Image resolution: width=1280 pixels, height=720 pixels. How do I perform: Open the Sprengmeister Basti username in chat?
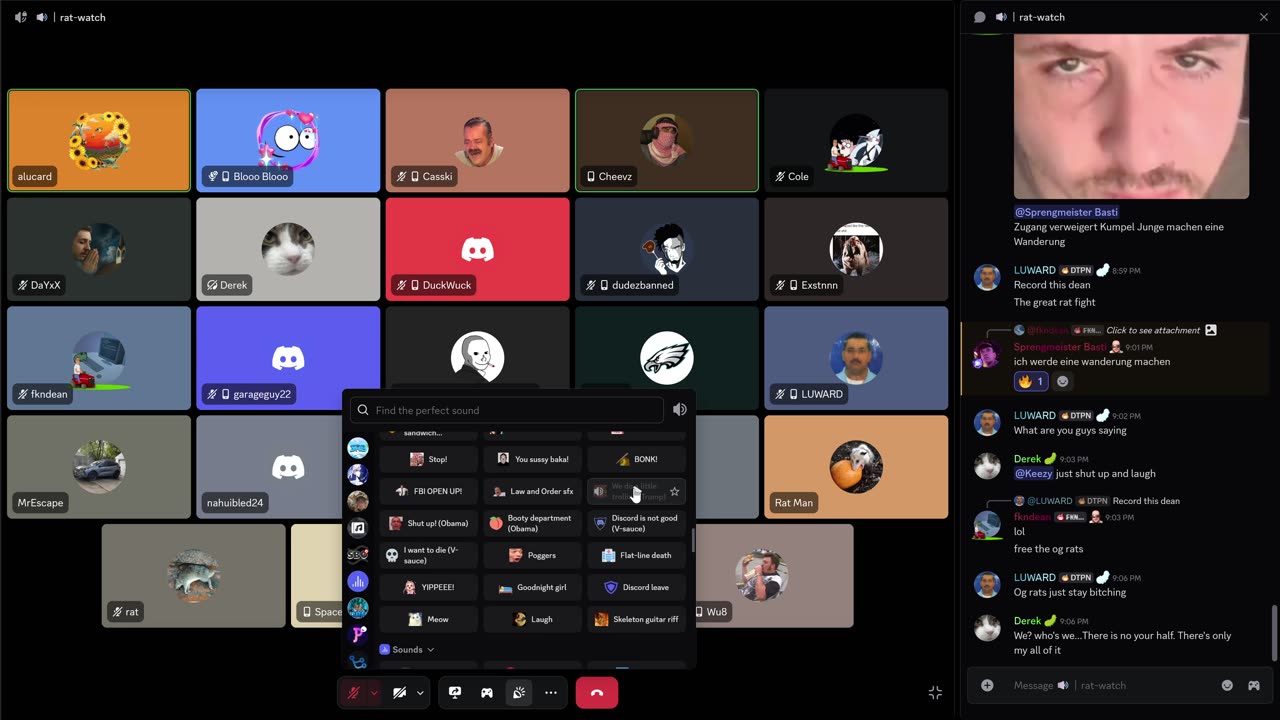(x=1060, y=346)
